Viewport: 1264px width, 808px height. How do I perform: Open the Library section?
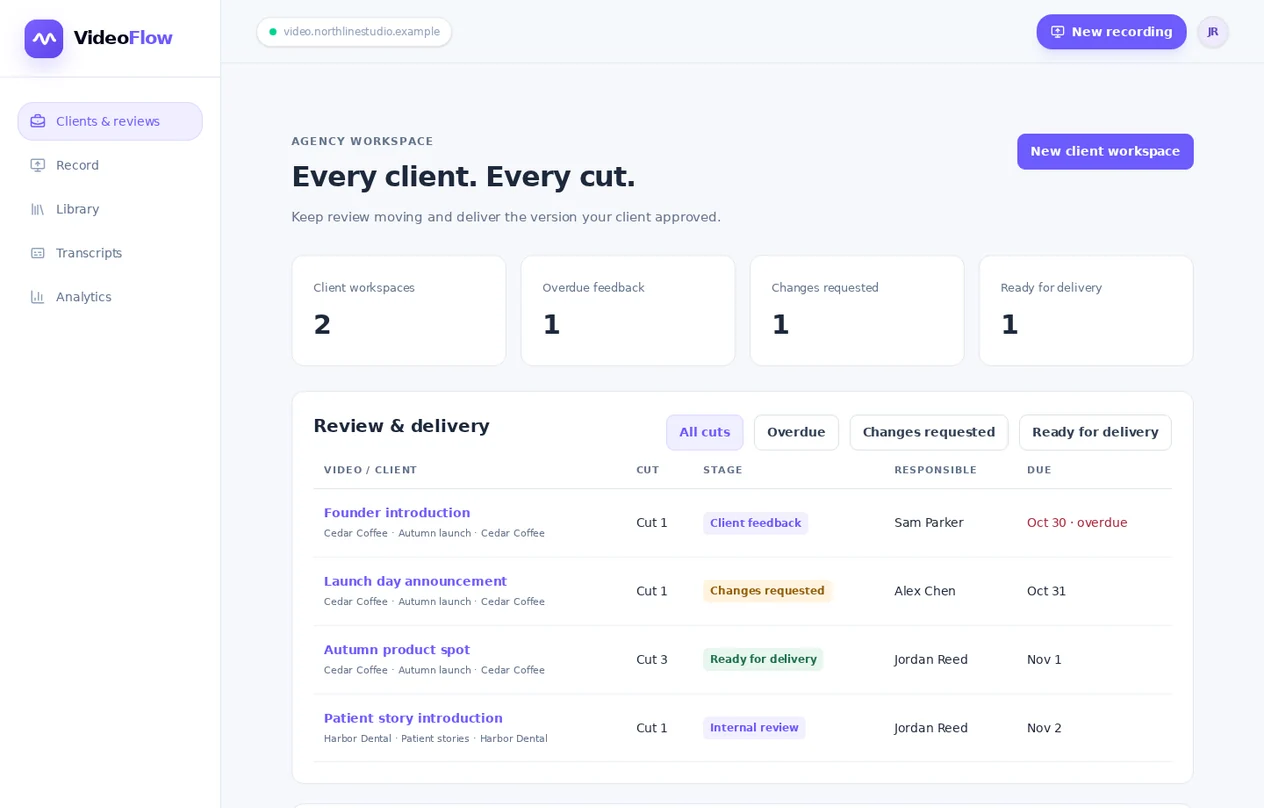pyautogui.click(x=110, y=209)
